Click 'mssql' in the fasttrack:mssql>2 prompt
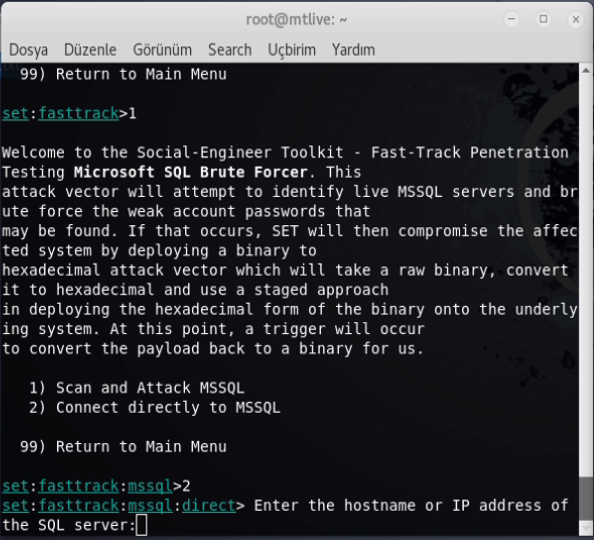The height and width of the screenshot is (540, 594). click(x=150, y=486)
